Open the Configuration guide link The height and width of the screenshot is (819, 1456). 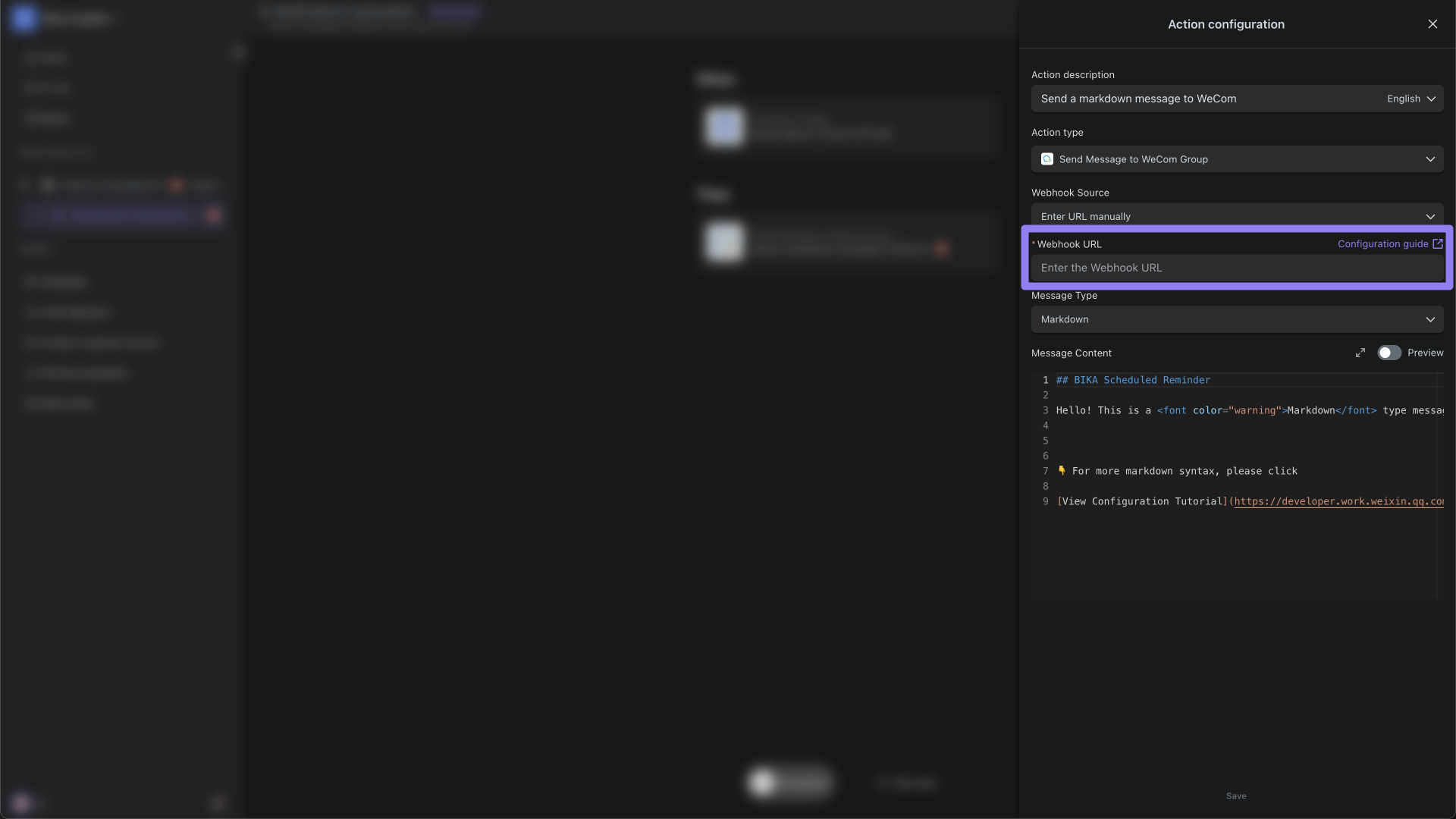[1390, 244]
